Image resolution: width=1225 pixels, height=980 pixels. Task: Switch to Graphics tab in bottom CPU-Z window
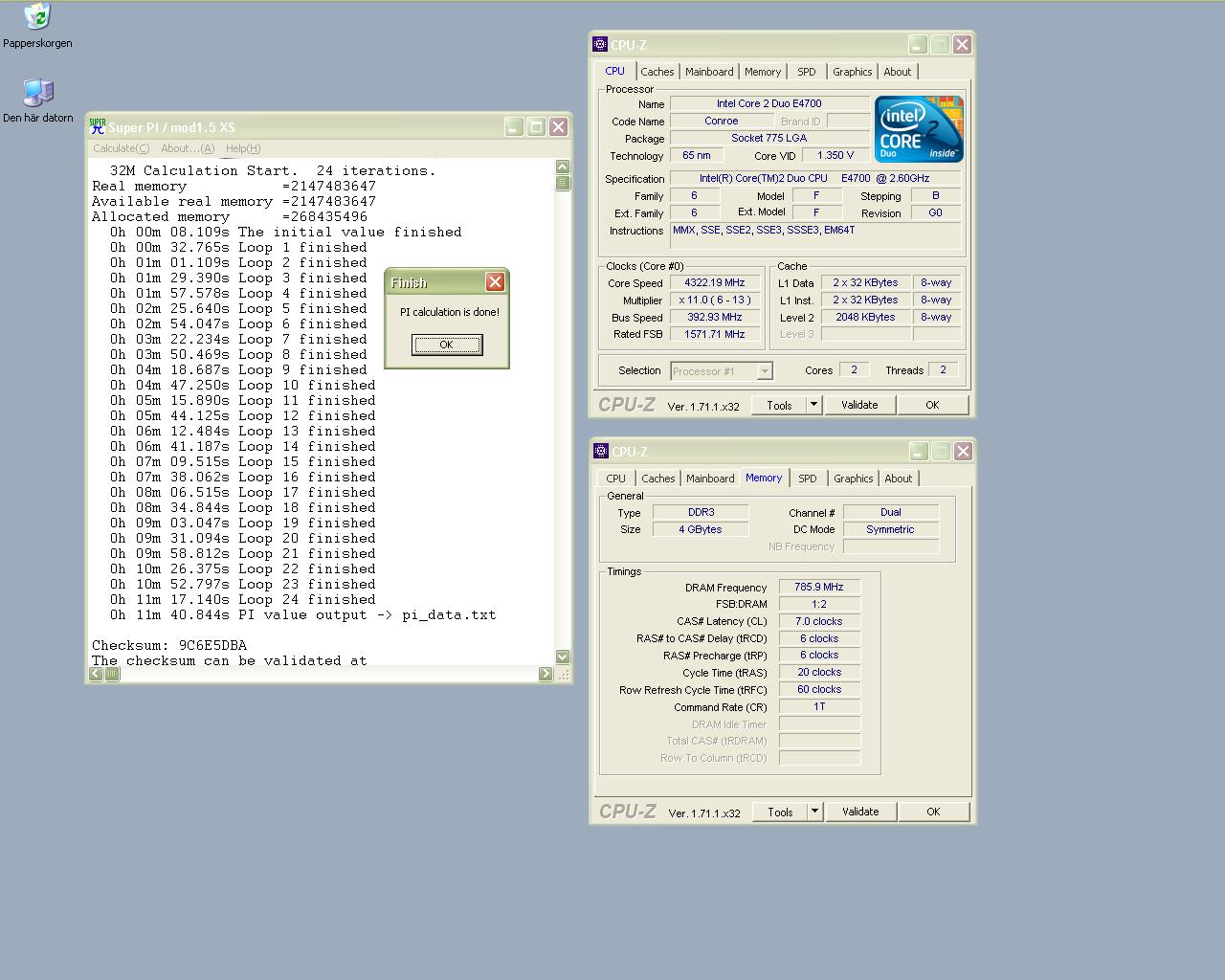(x=853, y=479)
